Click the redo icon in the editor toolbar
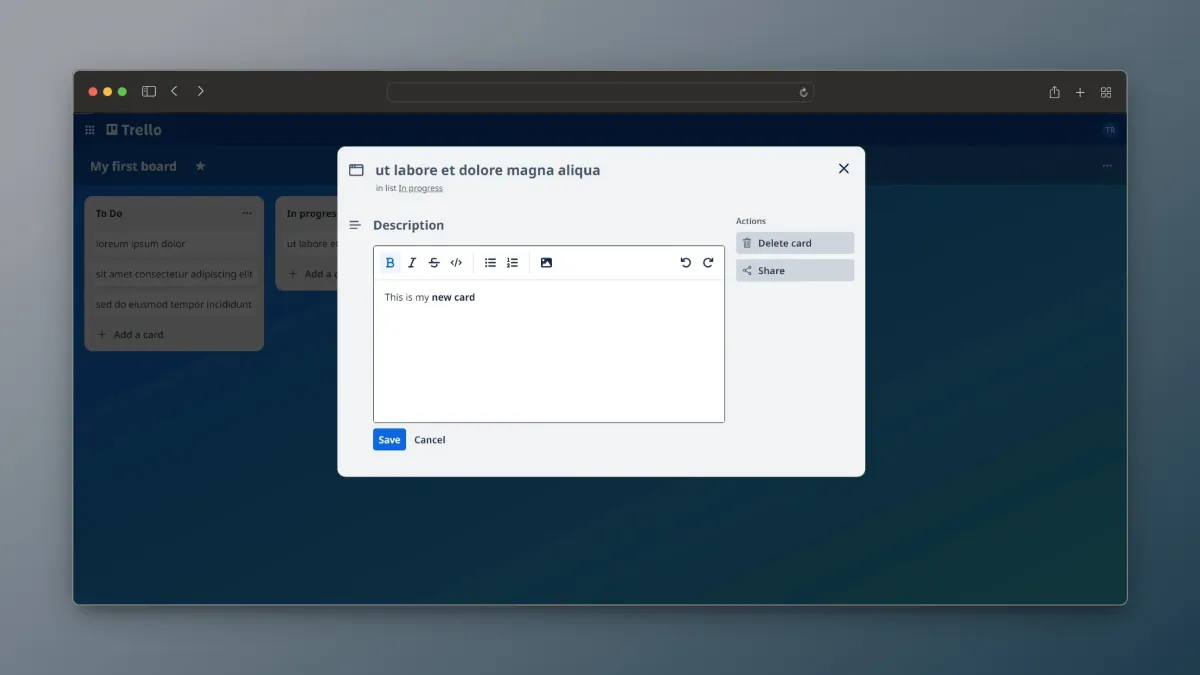Image resolution: width=1200 pixels, height=675 pixels. pyautogui.click(x=709, y=262)
